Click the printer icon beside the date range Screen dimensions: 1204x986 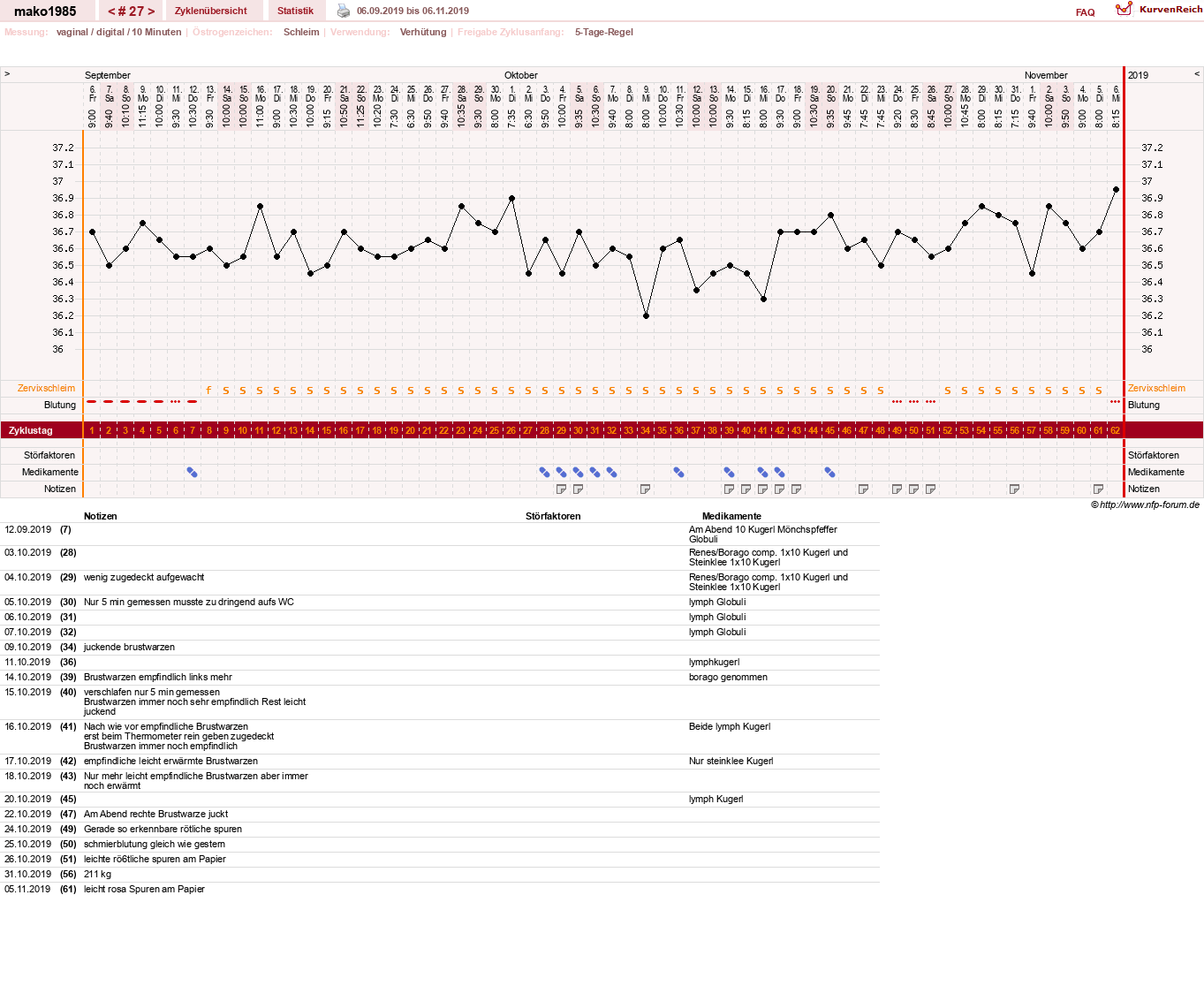click(x=344, y=11)
